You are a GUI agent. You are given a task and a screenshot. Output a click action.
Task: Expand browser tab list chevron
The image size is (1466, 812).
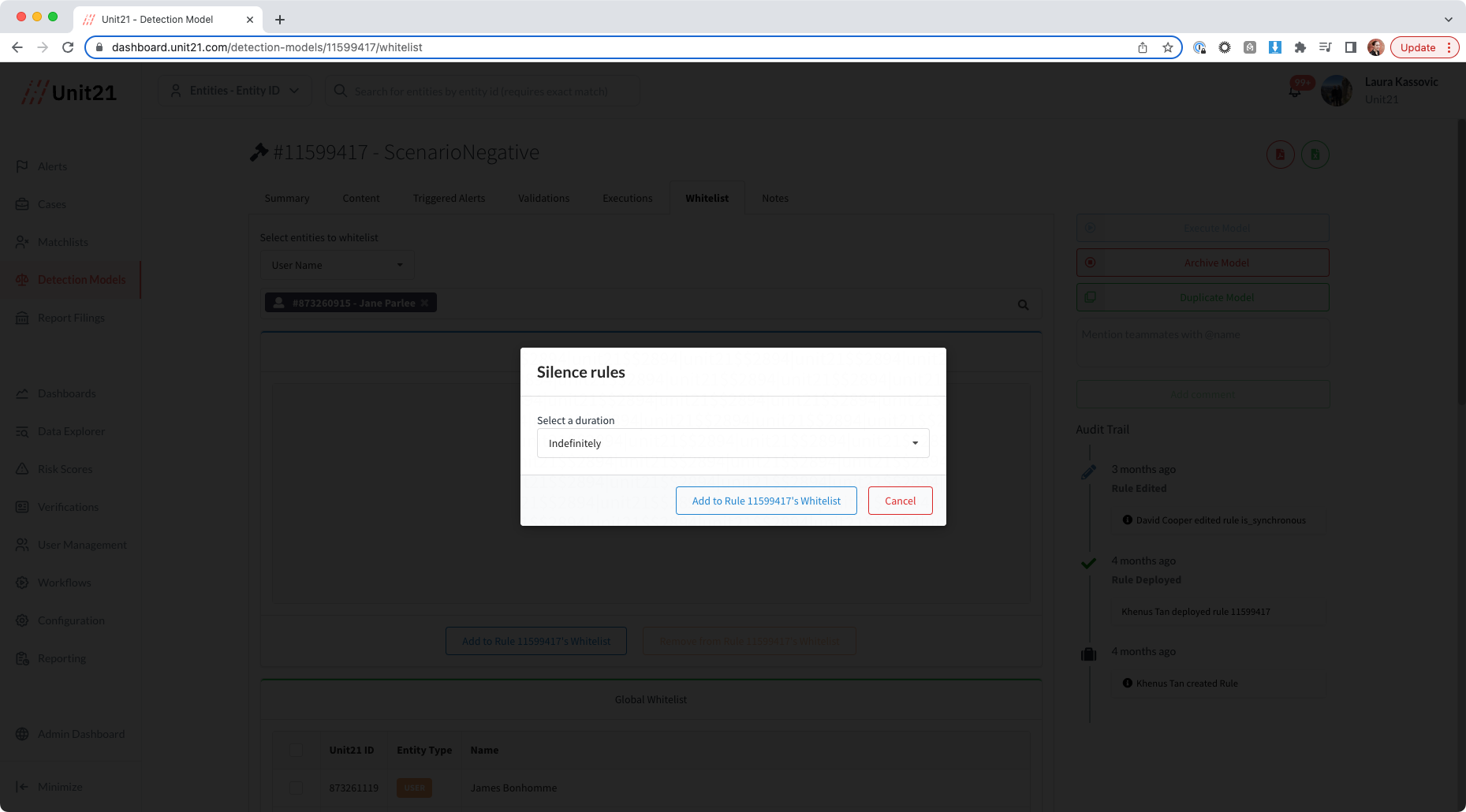[x=1448, y=19]
